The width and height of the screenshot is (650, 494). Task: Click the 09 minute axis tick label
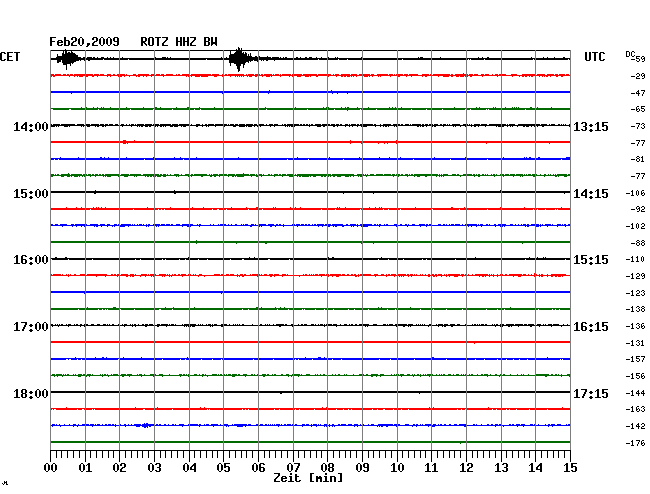click(x=362, y=468)
